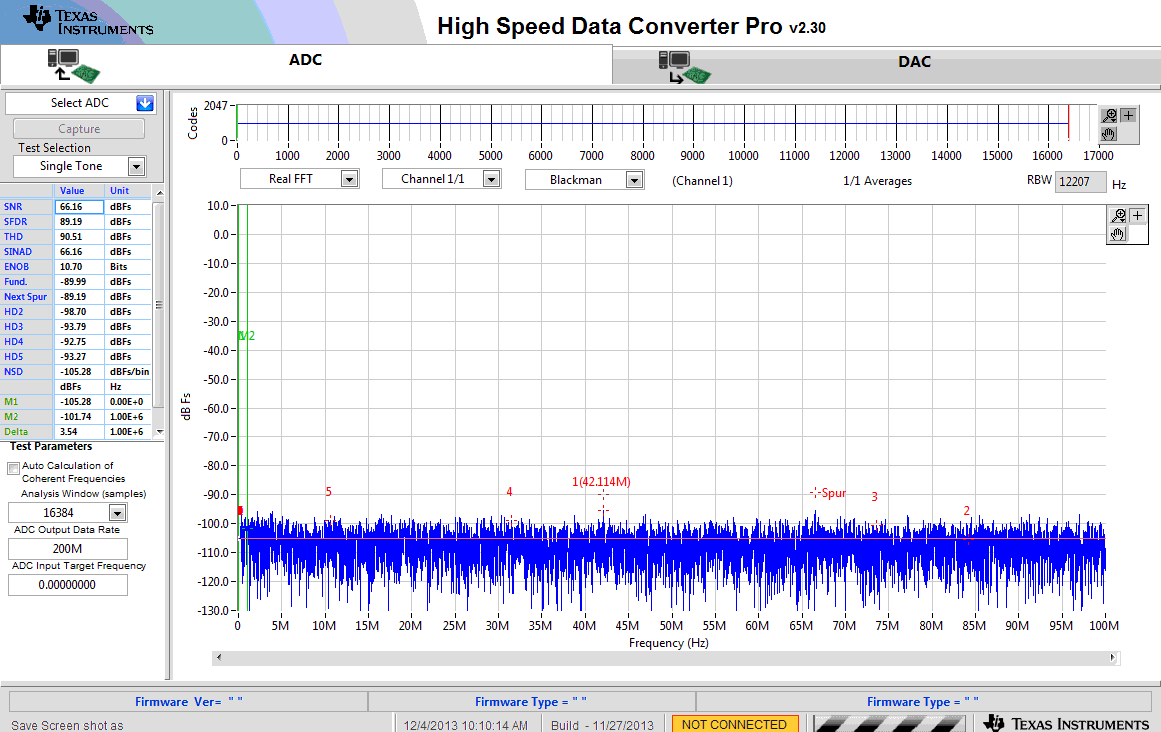Screen dimensions: 1161x732
Task: Click harmonic marker 2 on the FFT plot
Action: pos(966,511)
